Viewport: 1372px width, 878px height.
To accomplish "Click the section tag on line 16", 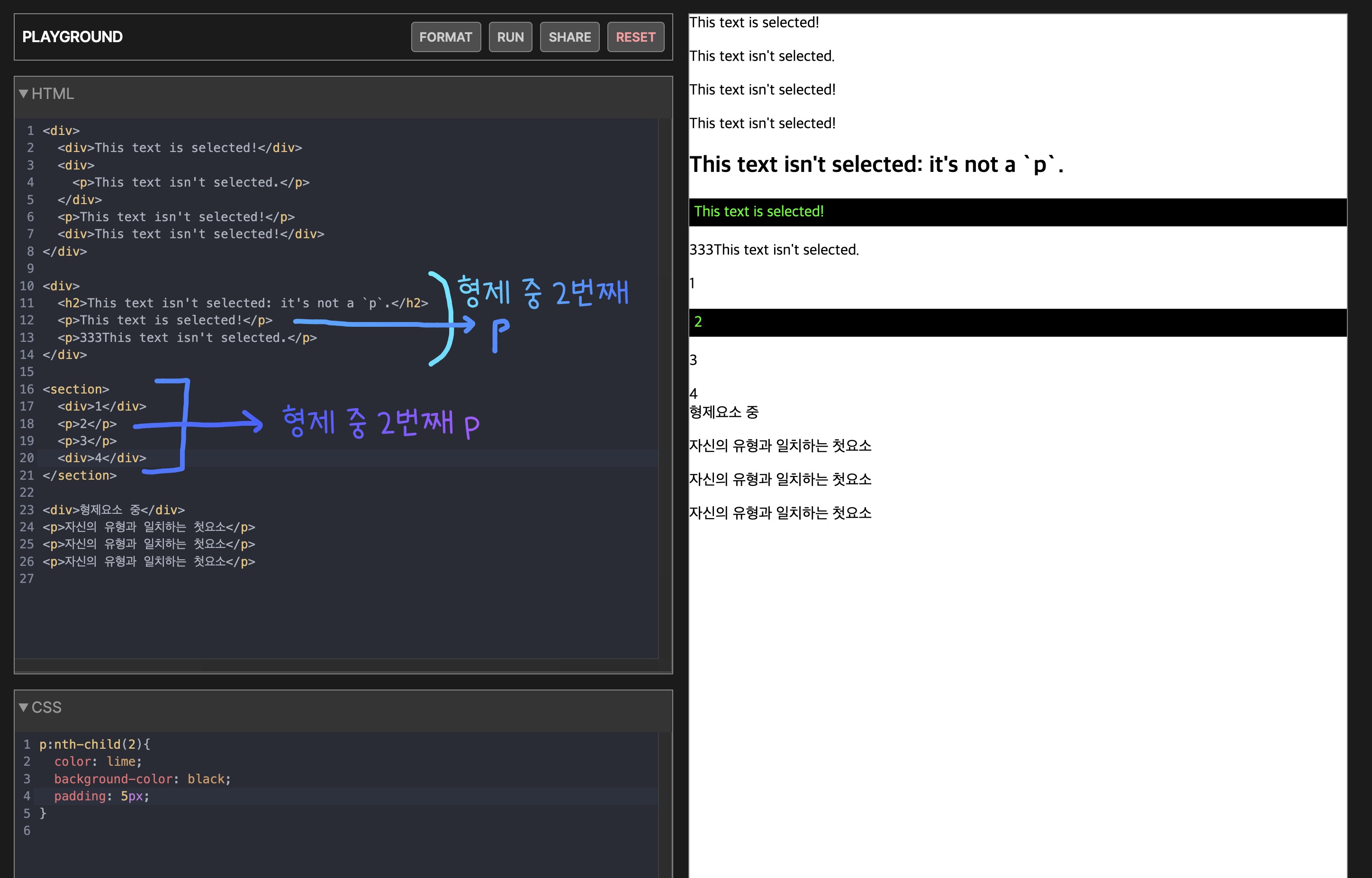I will [x=75, y=389].
